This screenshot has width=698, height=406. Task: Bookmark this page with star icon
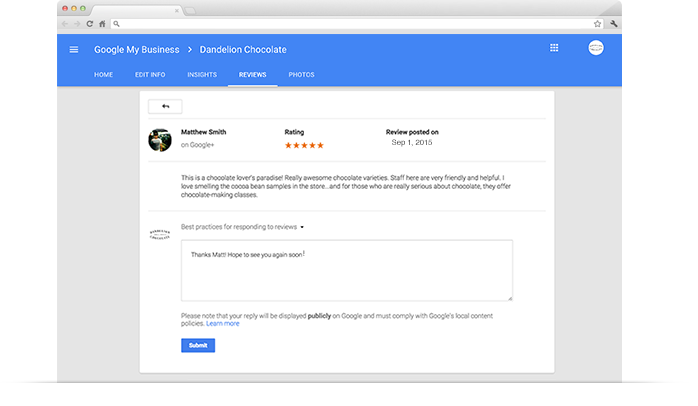(597, 23)
